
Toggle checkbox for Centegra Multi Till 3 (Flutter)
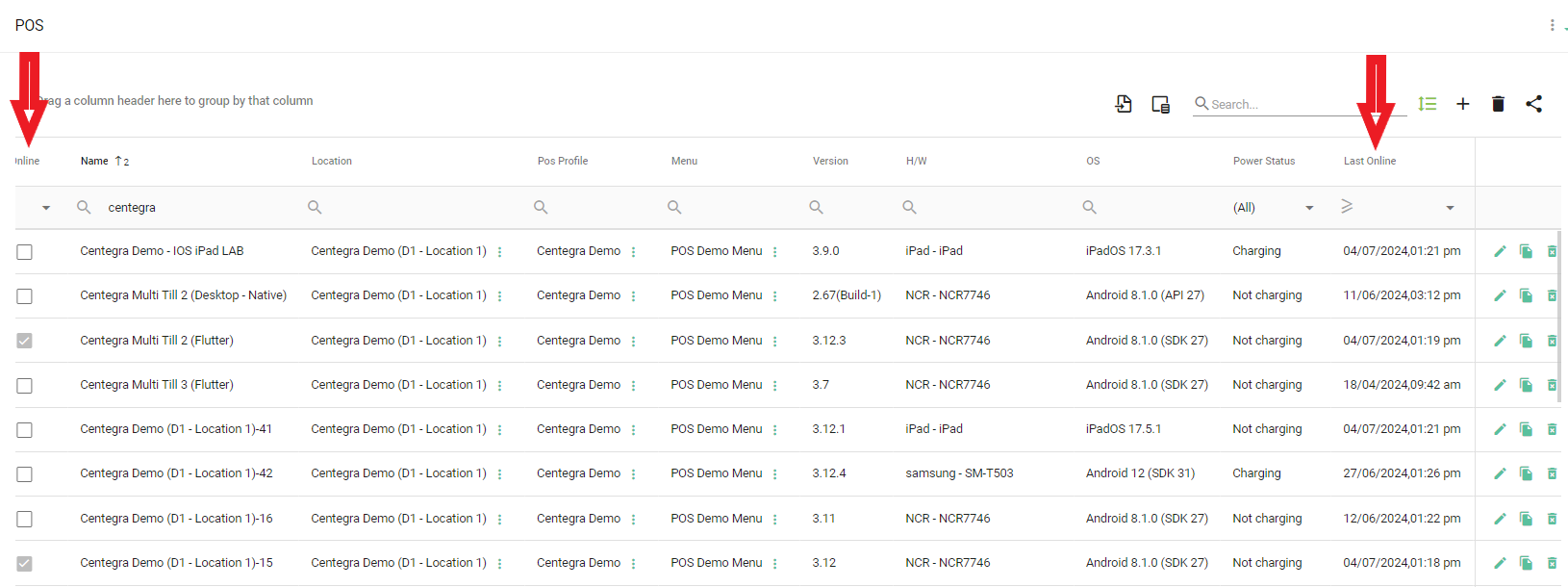click(25, 386)
